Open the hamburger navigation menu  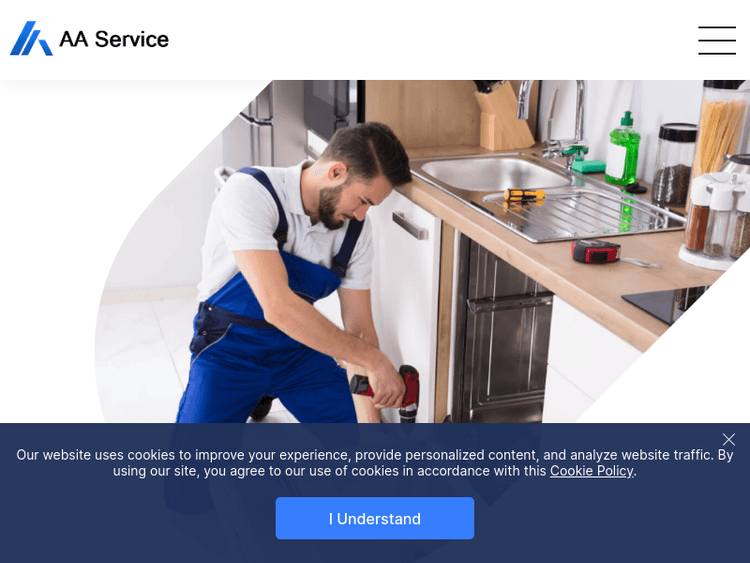click(x=717, y=40)
